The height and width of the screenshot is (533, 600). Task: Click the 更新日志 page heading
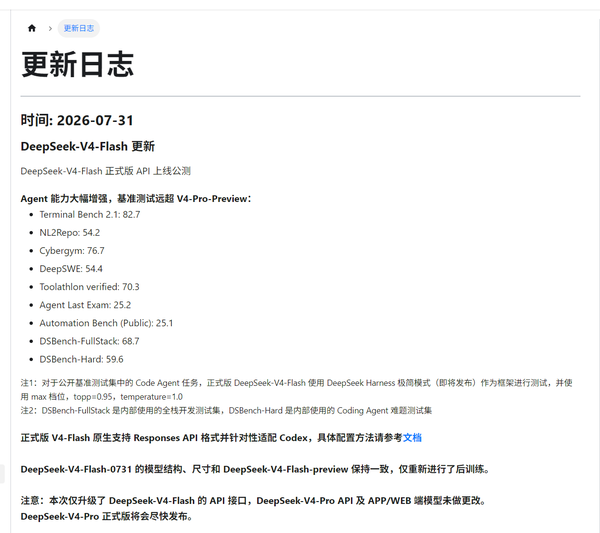(77, 64)
